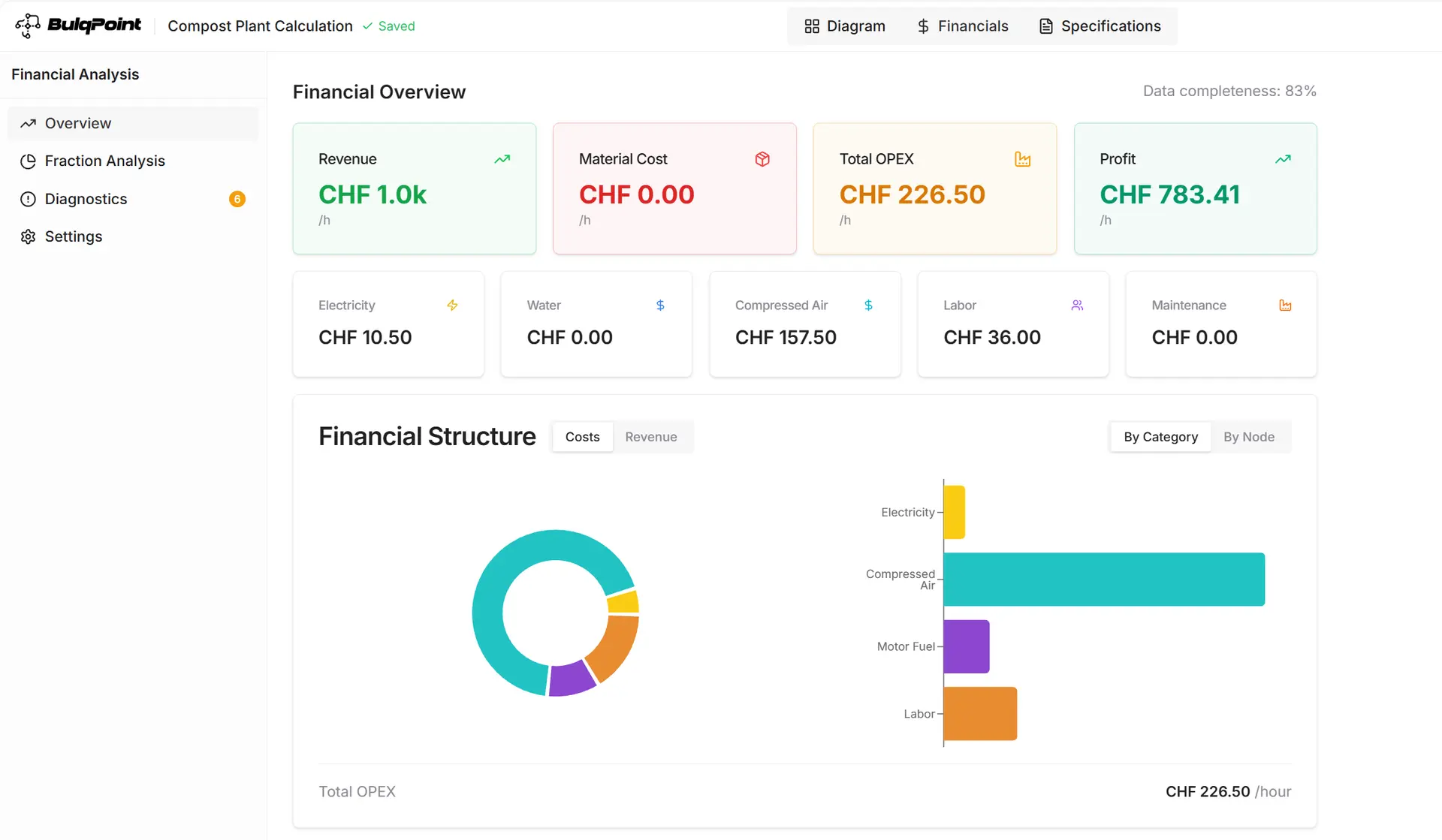This screenshot has width=1442, height=840.
Task: Click the Labor people icon
Action: click(1077, 306)
